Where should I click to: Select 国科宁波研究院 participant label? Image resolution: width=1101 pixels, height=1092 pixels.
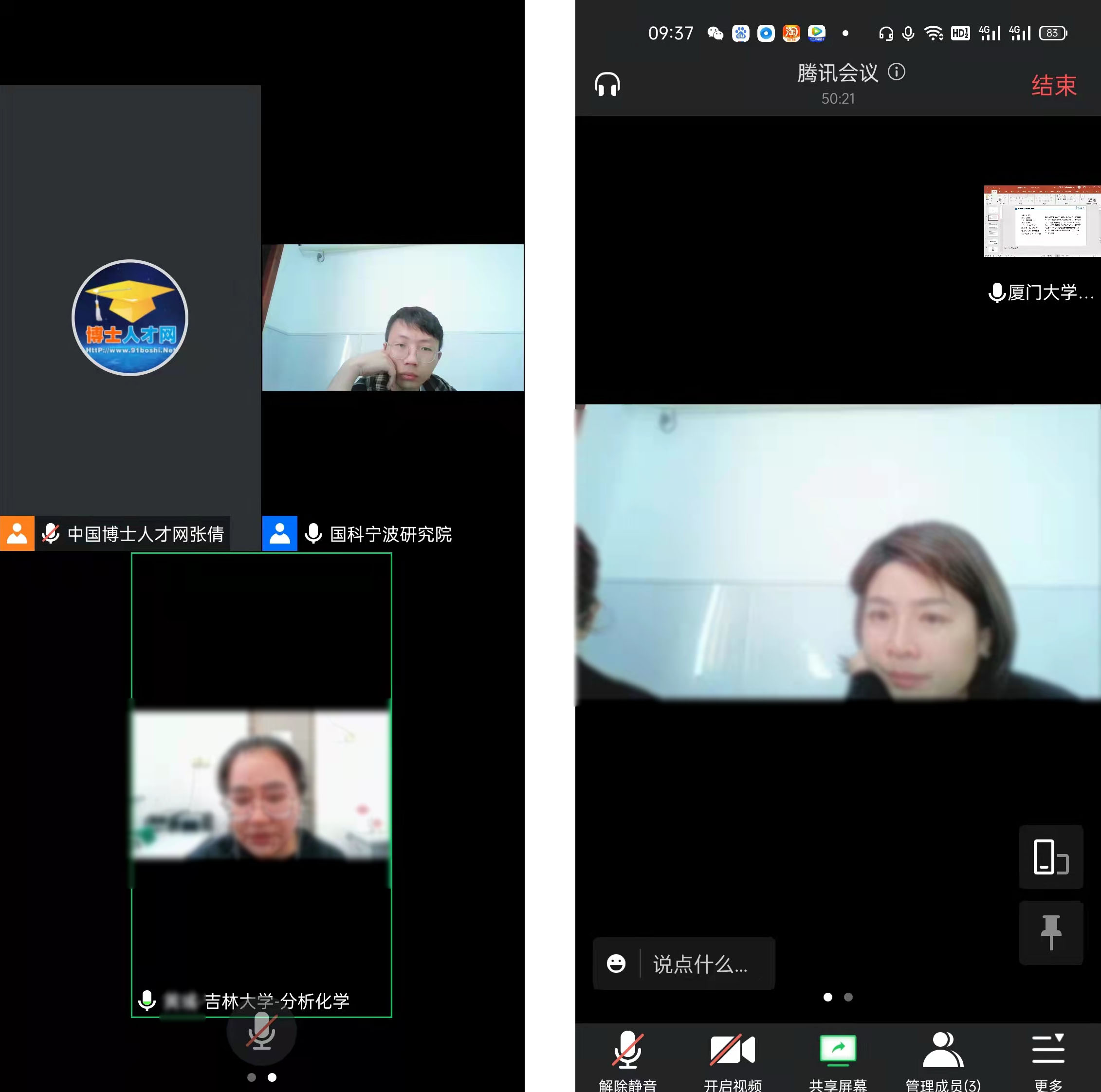[x=390, y=534]
